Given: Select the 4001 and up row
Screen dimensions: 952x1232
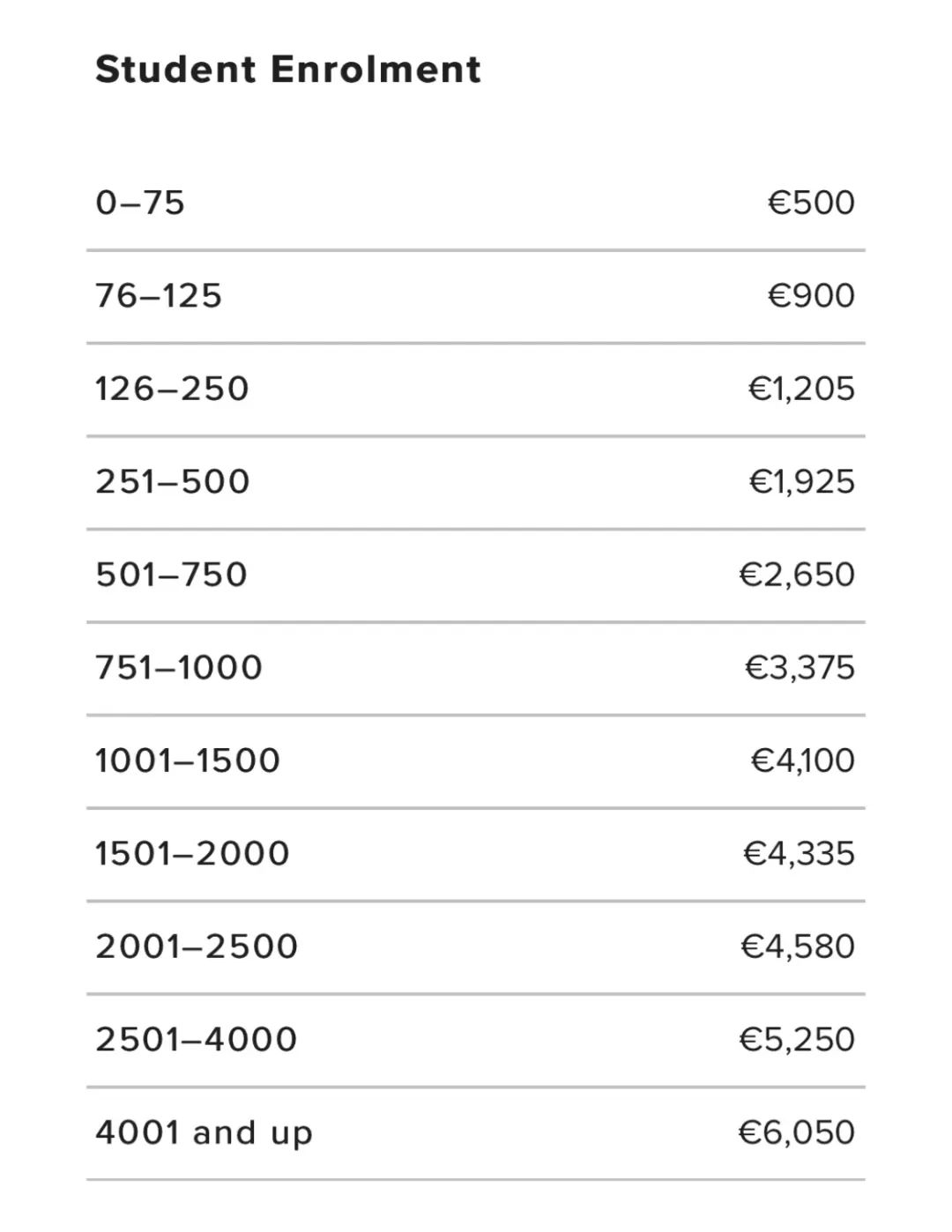Looking at the screenshot, I should click(x=476, y=1132).
